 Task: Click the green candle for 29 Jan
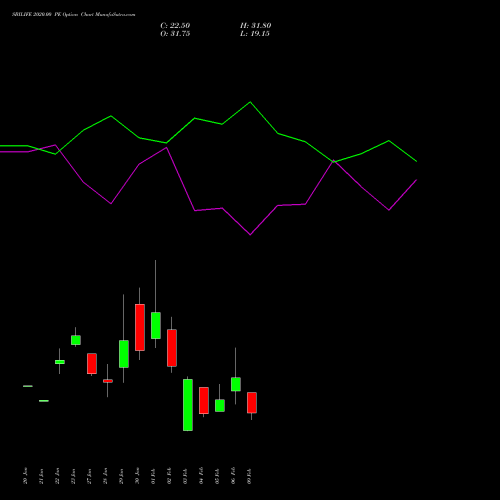[x=124, y=354]
